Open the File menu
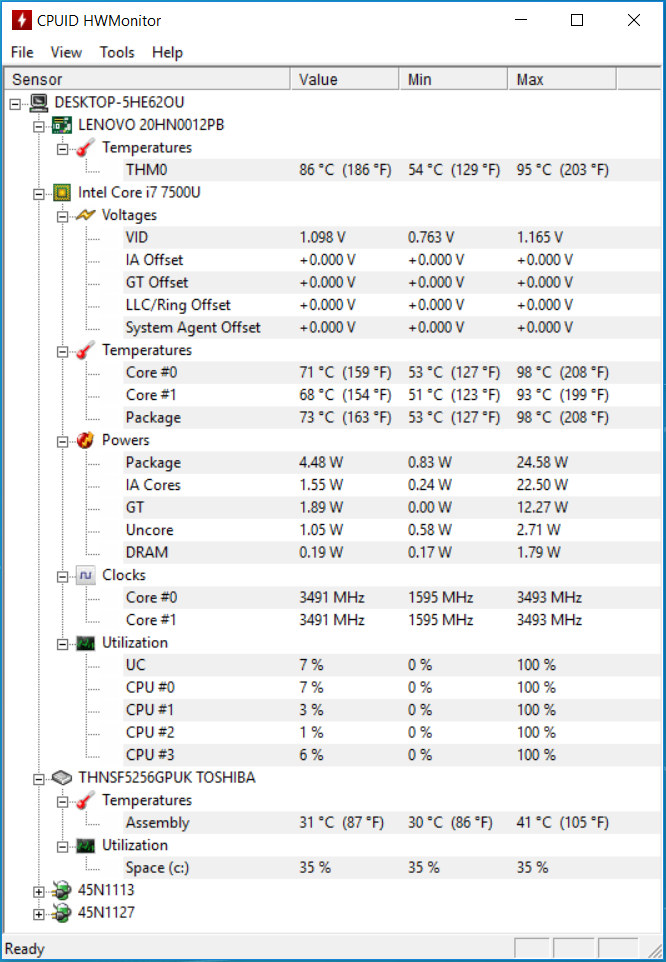This screenshot has height=962, width=666. pyautogui.click(x=22, y=53)
